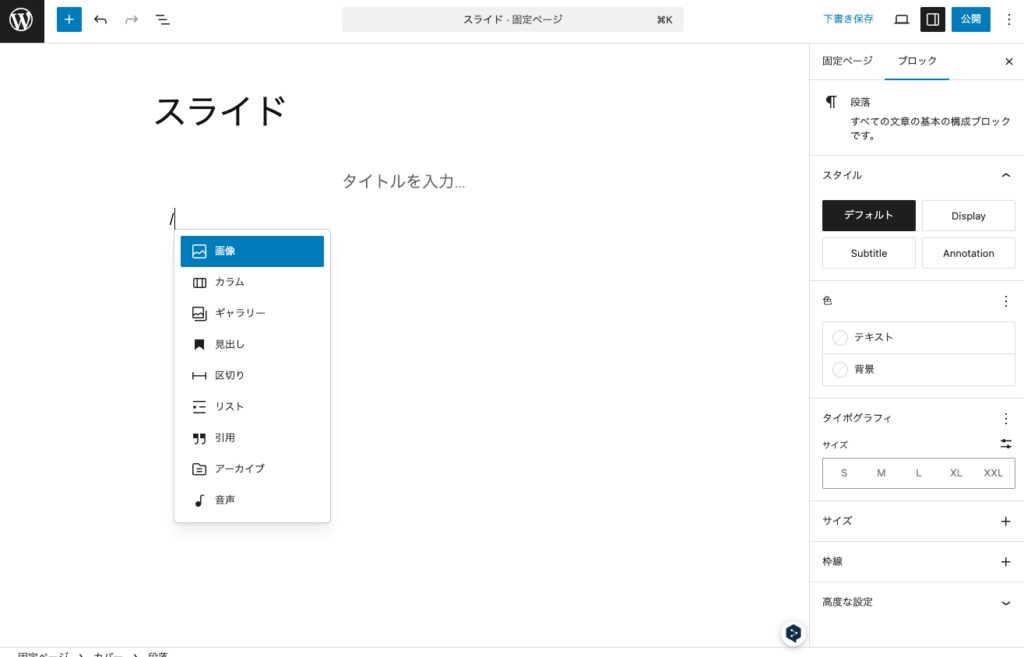Click the スライド・固定ページ command search field
The height and width of the screenshot is (657, 1024).
point(512,19)
